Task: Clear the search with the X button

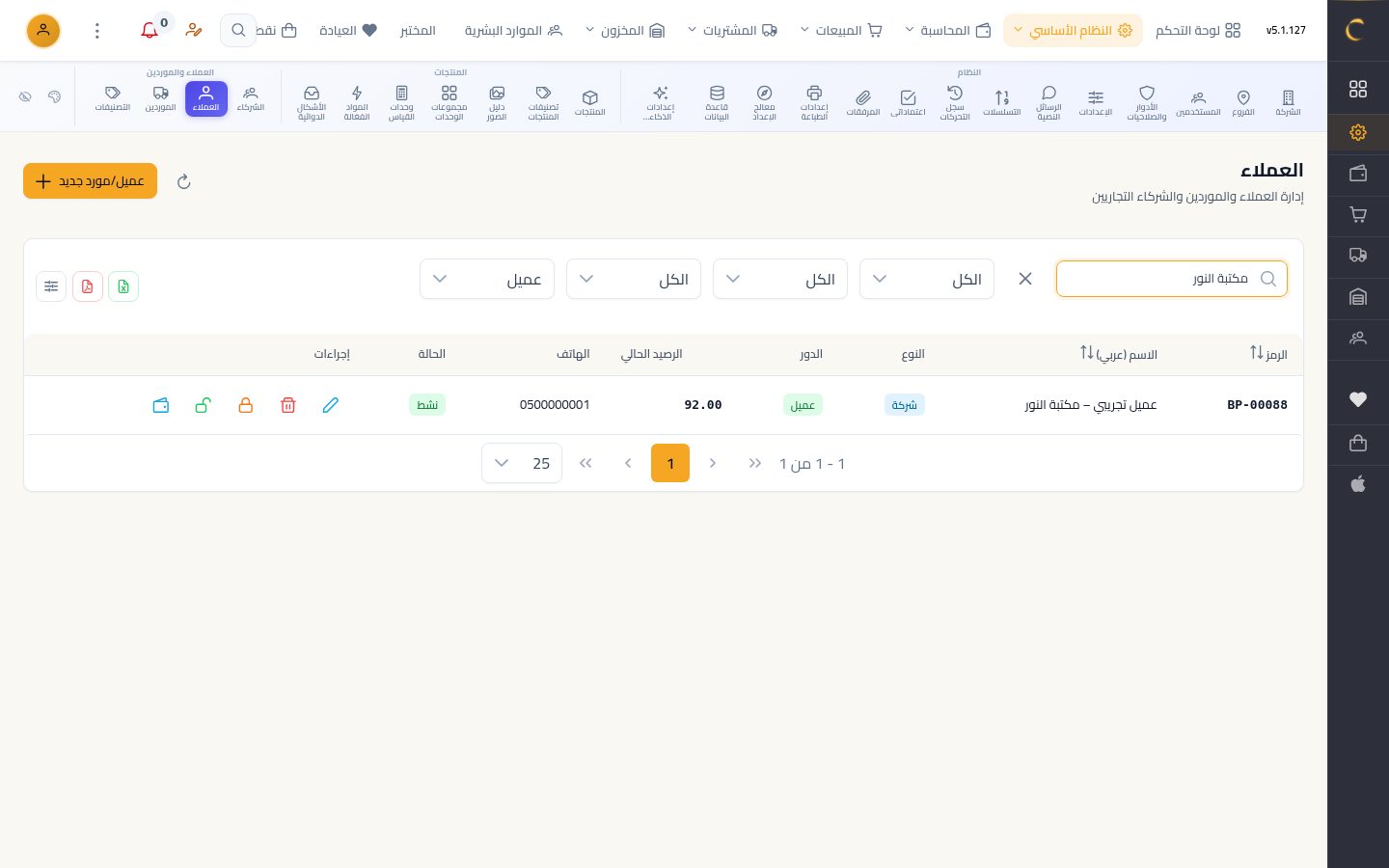Action: [1025, 279]
